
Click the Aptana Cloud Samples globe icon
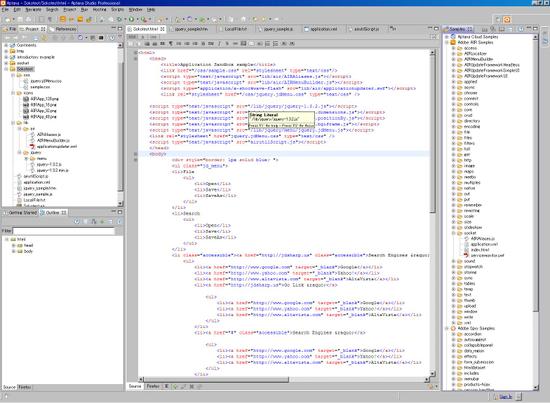(x=453, y=36)
